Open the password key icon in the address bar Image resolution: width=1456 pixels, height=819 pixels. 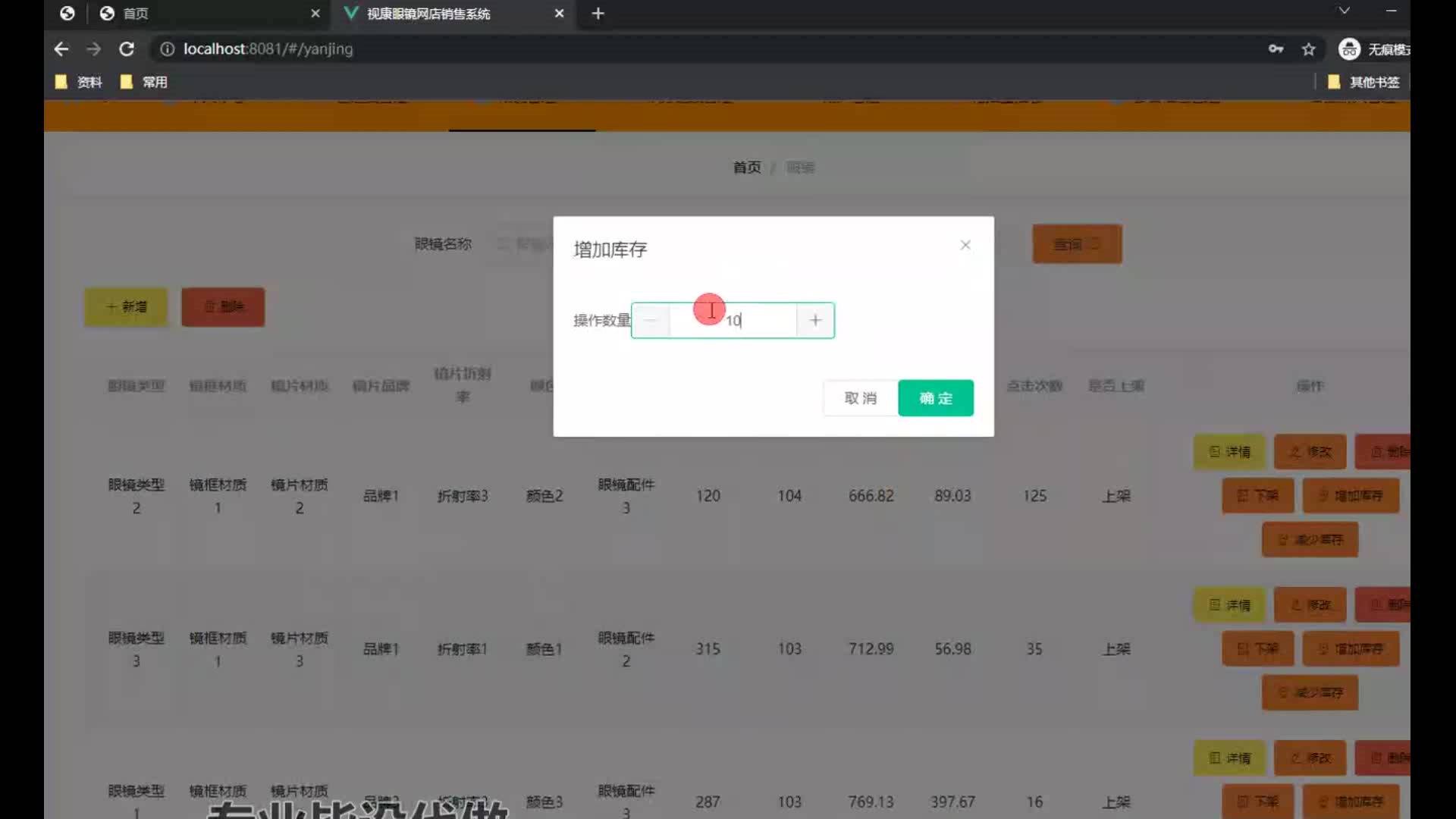click(1276, 49)
